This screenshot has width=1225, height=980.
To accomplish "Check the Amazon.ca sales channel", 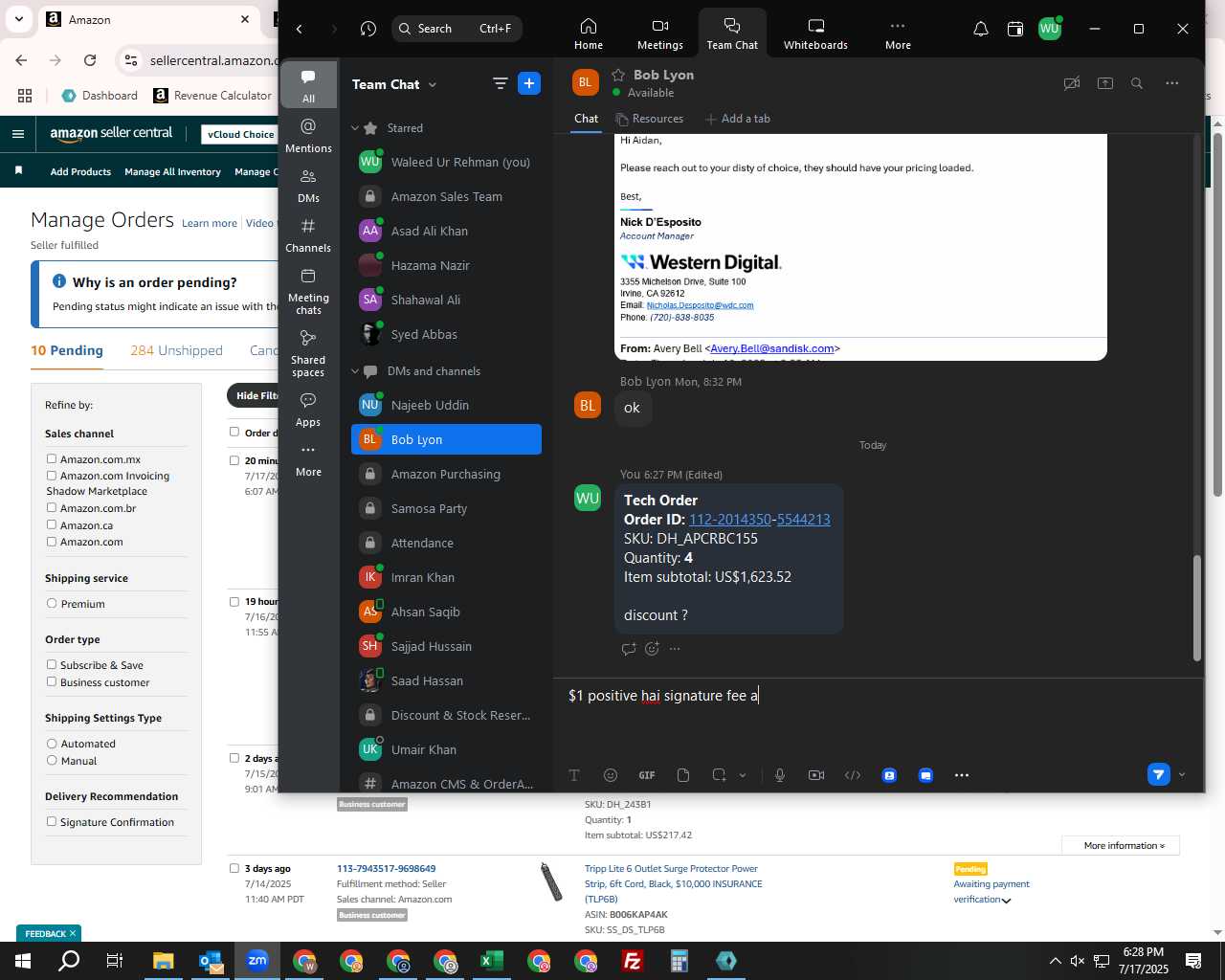I will click(x=52, y=525).
